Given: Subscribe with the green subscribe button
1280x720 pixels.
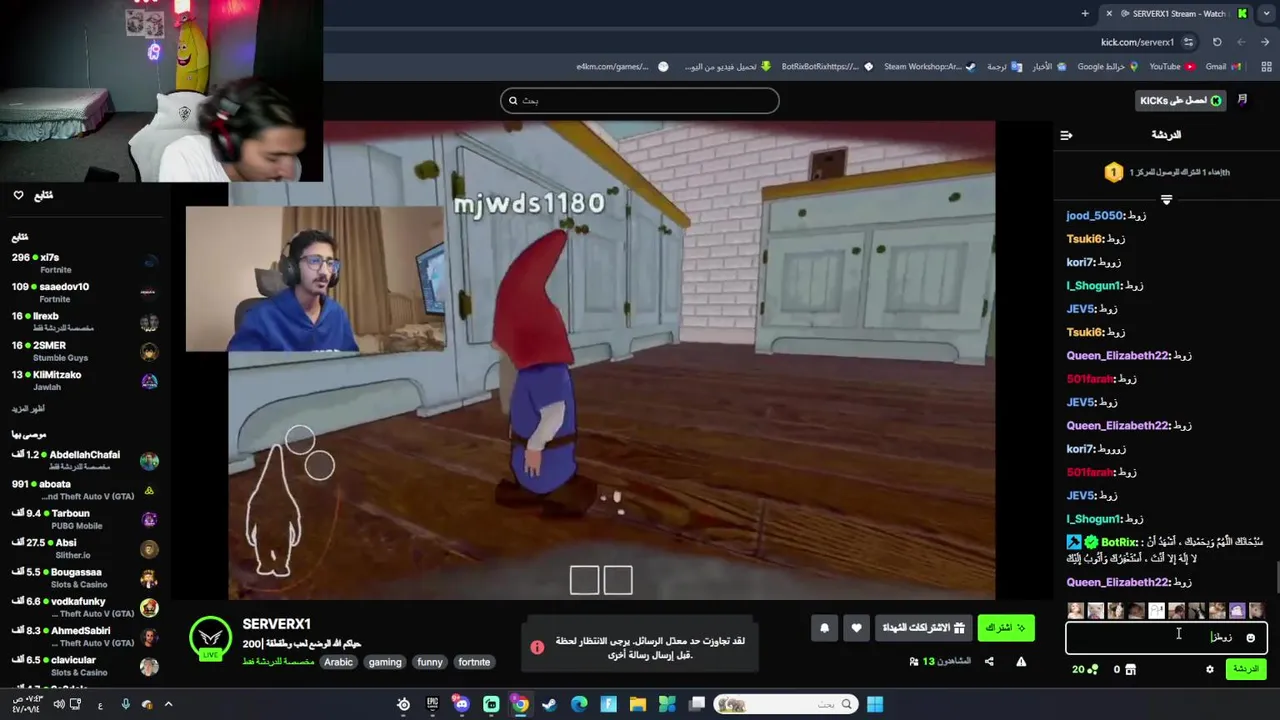Looking at the screenshot, I should [x=1006, y=628].
